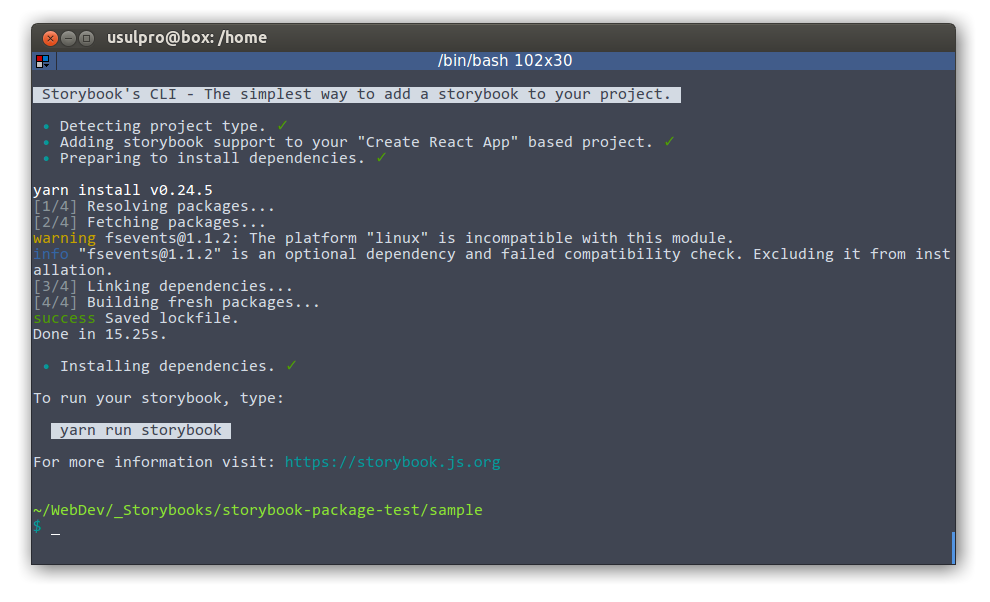
Task: Open the https://storybook.js.org link
Action: pyautogui.click(x=392, y=462)
